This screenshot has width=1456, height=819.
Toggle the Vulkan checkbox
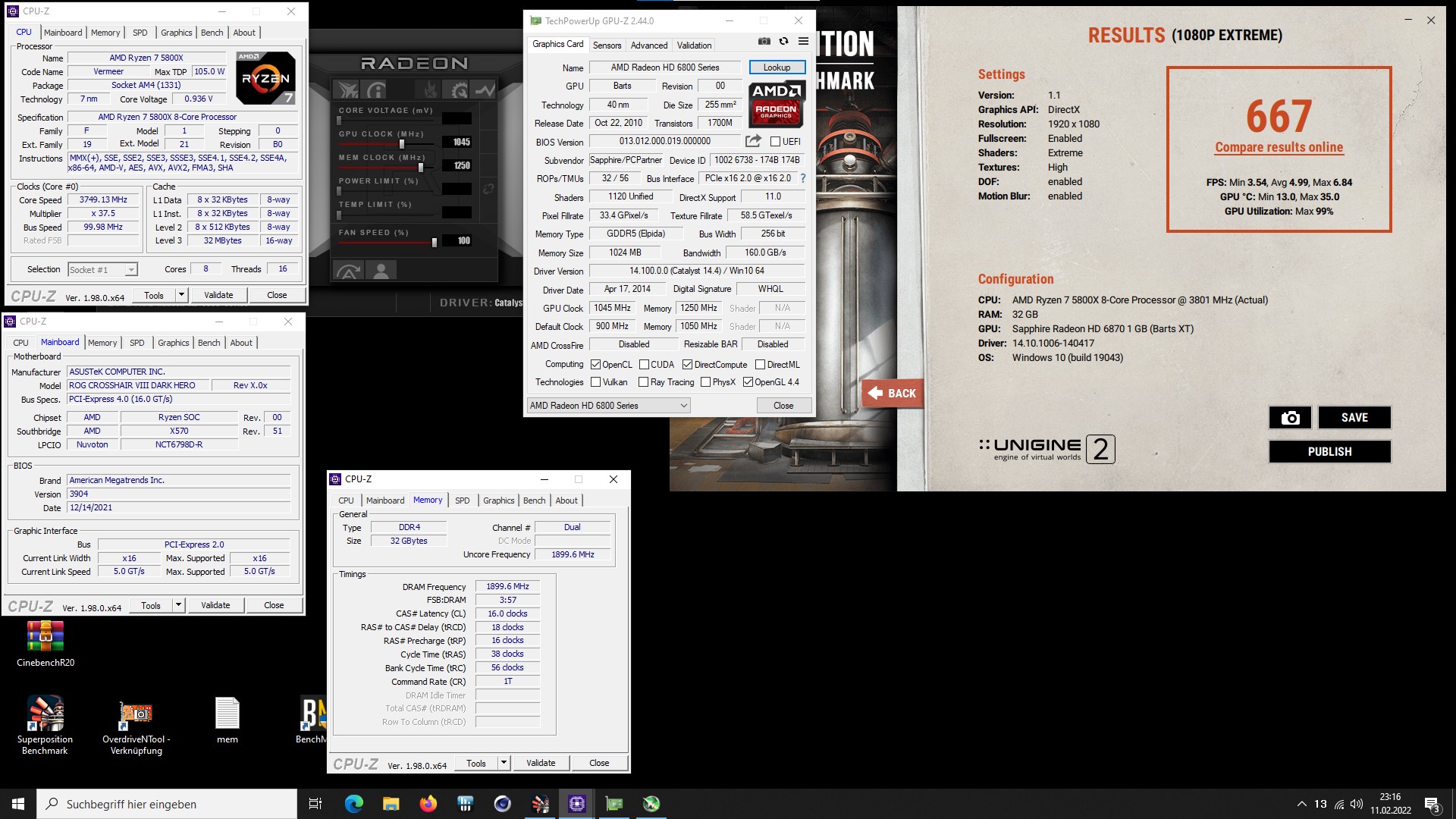(x=595, y=382)
